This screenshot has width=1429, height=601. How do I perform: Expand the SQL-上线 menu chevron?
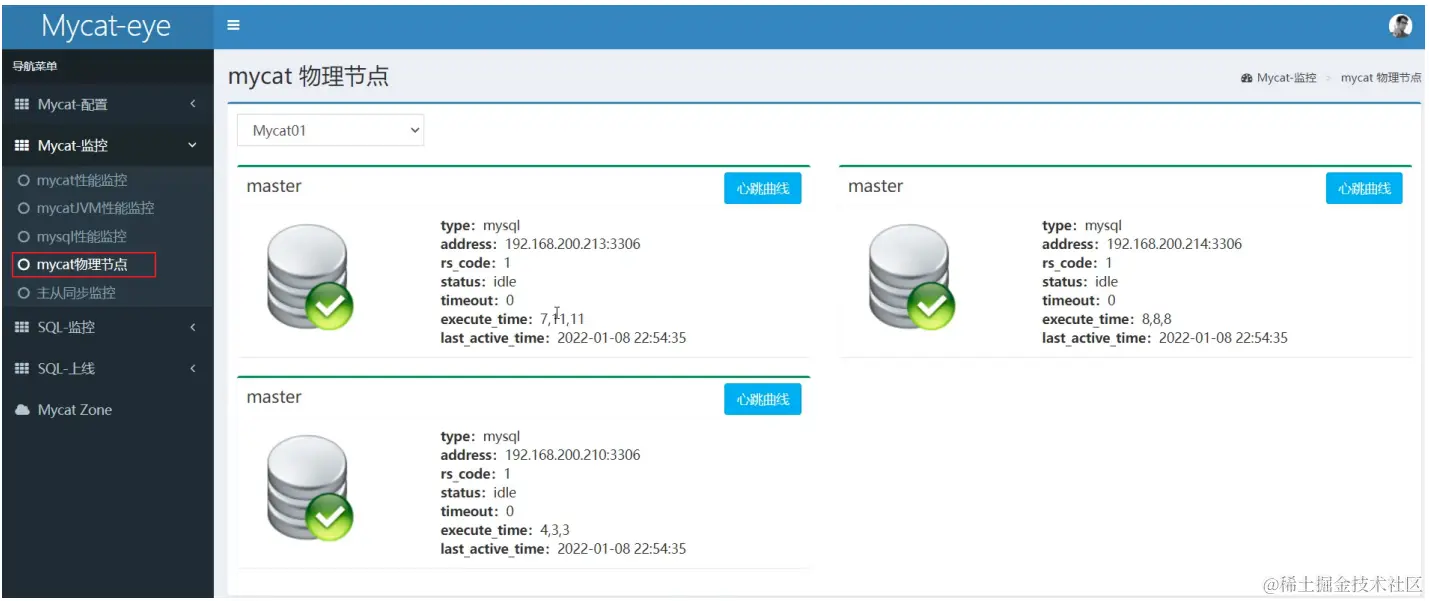(x=193, y=368)
